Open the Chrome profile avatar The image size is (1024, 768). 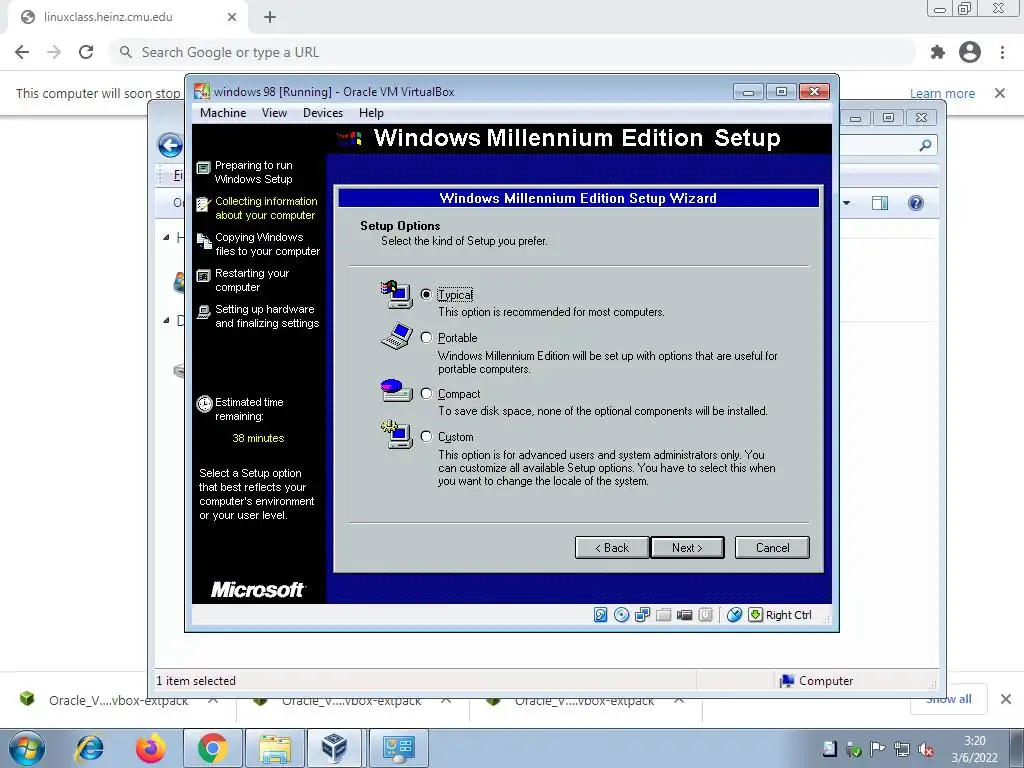(x=970, y=52)
